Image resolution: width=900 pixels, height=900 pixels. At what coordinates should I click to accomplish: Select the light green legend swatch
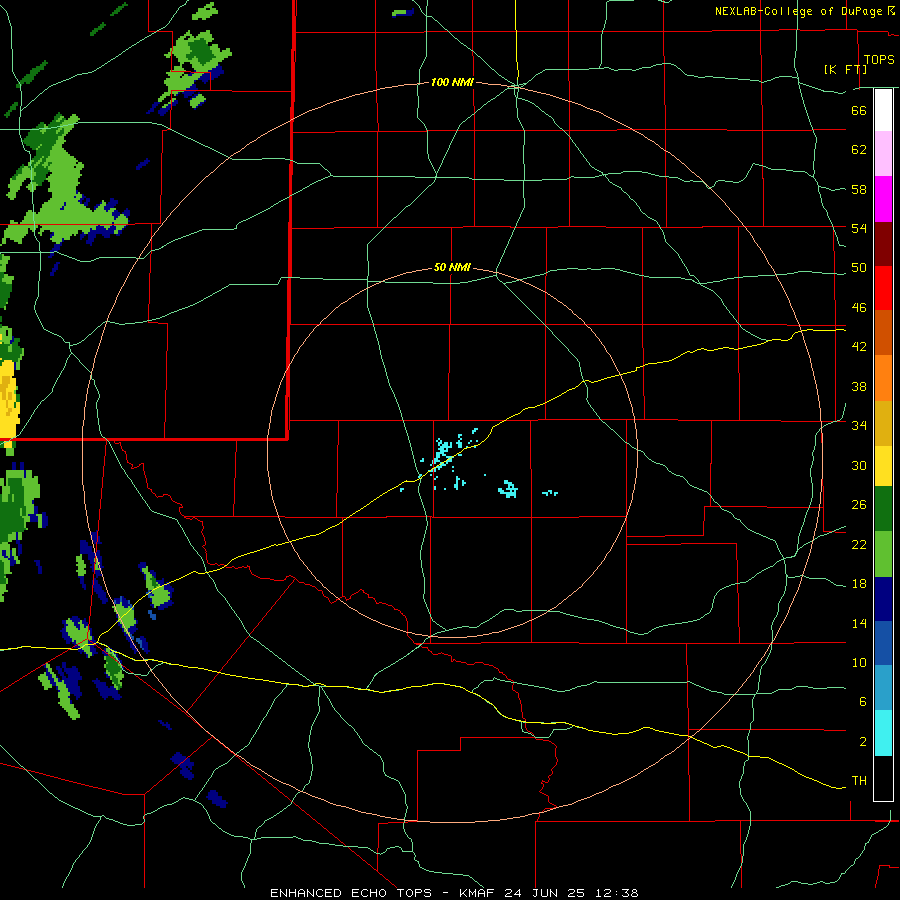(x=883, y=554)
